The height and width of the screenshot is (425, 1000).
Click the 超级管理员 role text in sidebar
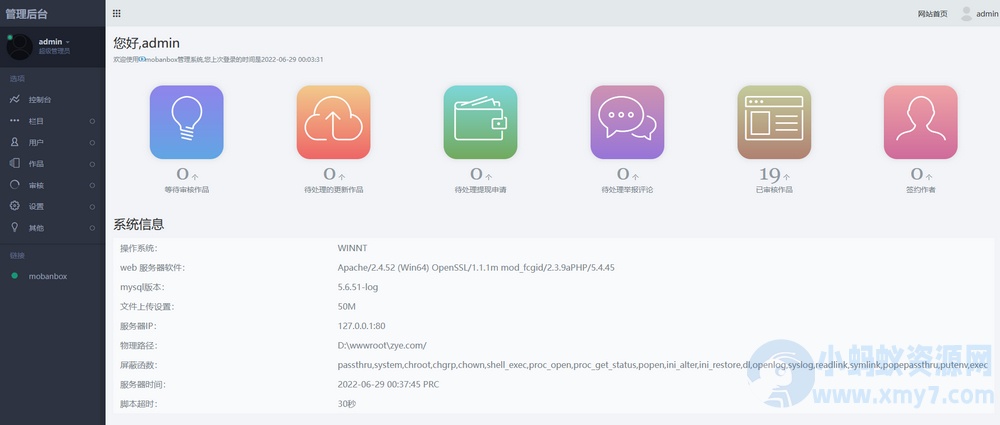click(x=54, y=51)
